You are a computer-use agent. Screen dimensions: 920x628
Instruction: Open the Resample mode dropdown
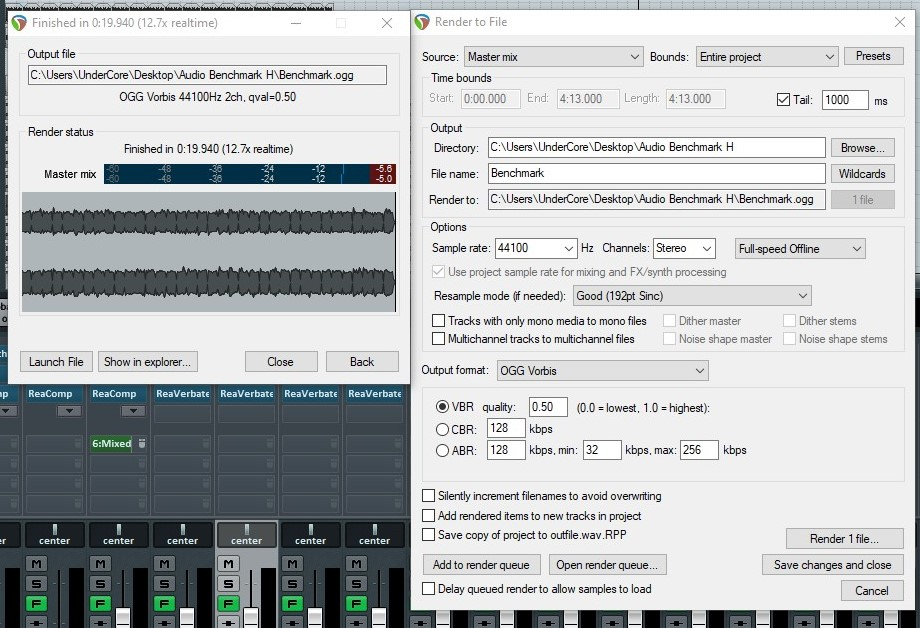point(692,296)
